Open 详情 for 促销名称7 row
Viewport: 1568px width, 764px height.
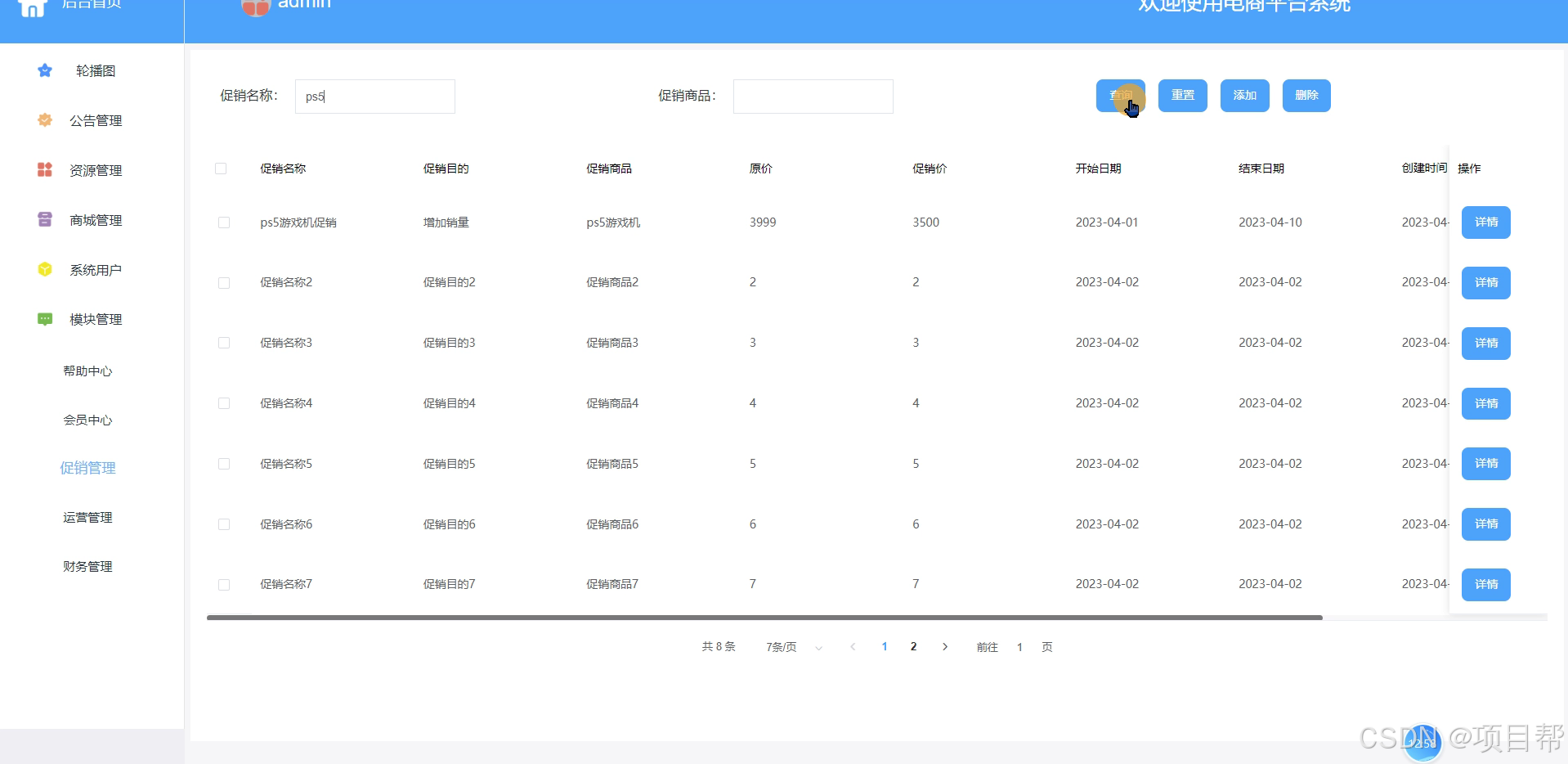click(1486, 585)
